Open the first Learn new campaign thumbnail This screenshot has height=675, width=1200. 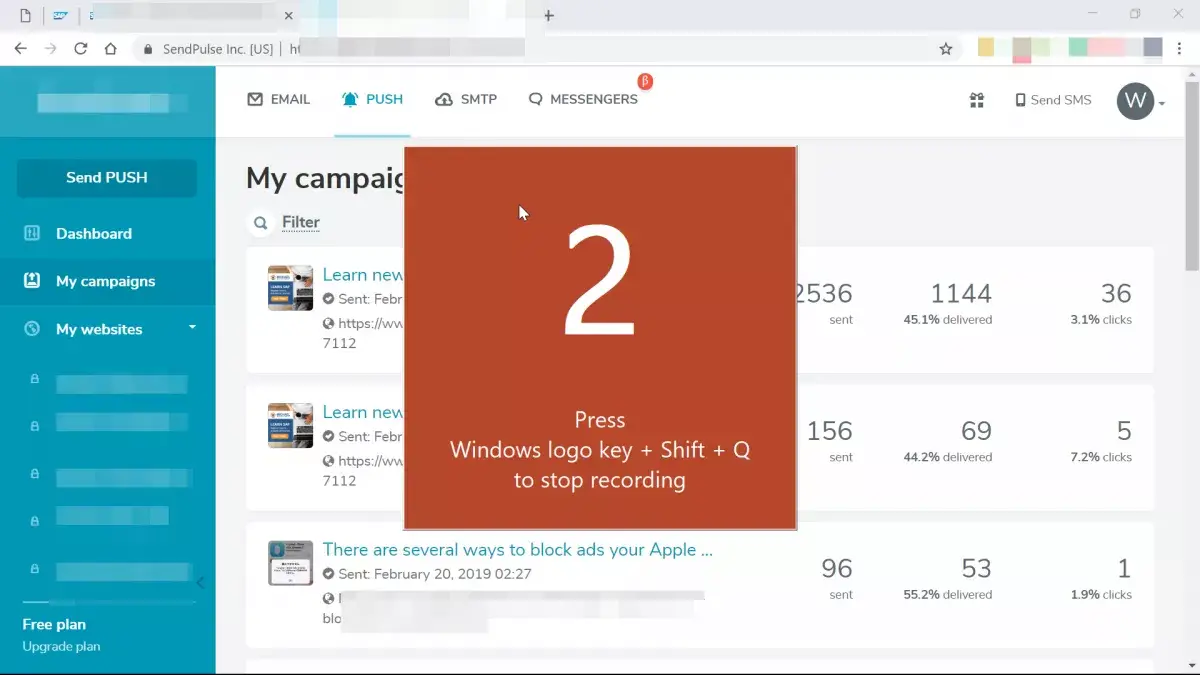tap(291, 288)
